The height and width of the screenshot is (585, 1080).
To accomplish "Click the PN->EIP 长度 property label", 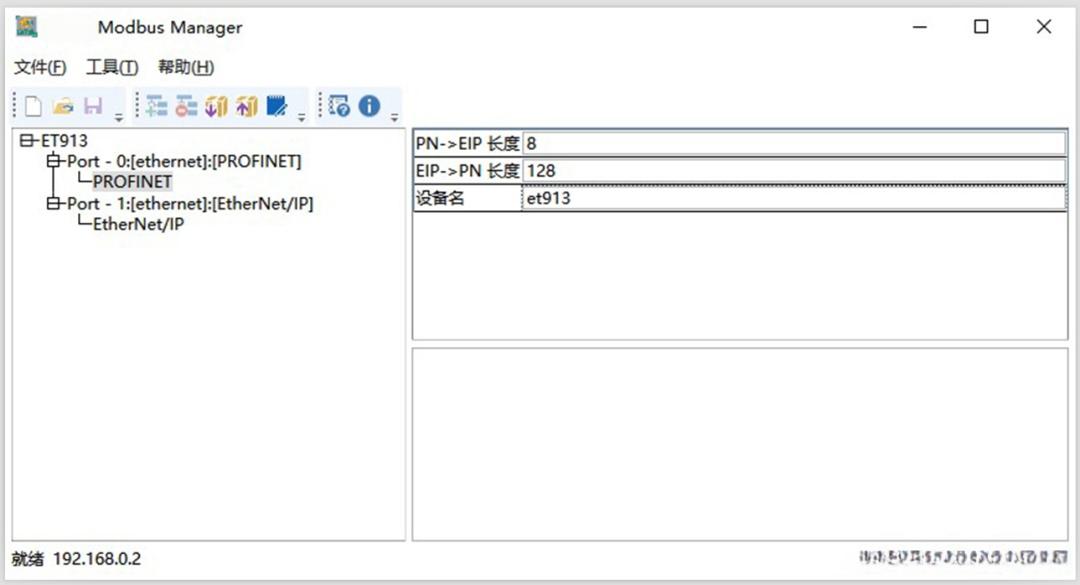I will coord(467,143).
